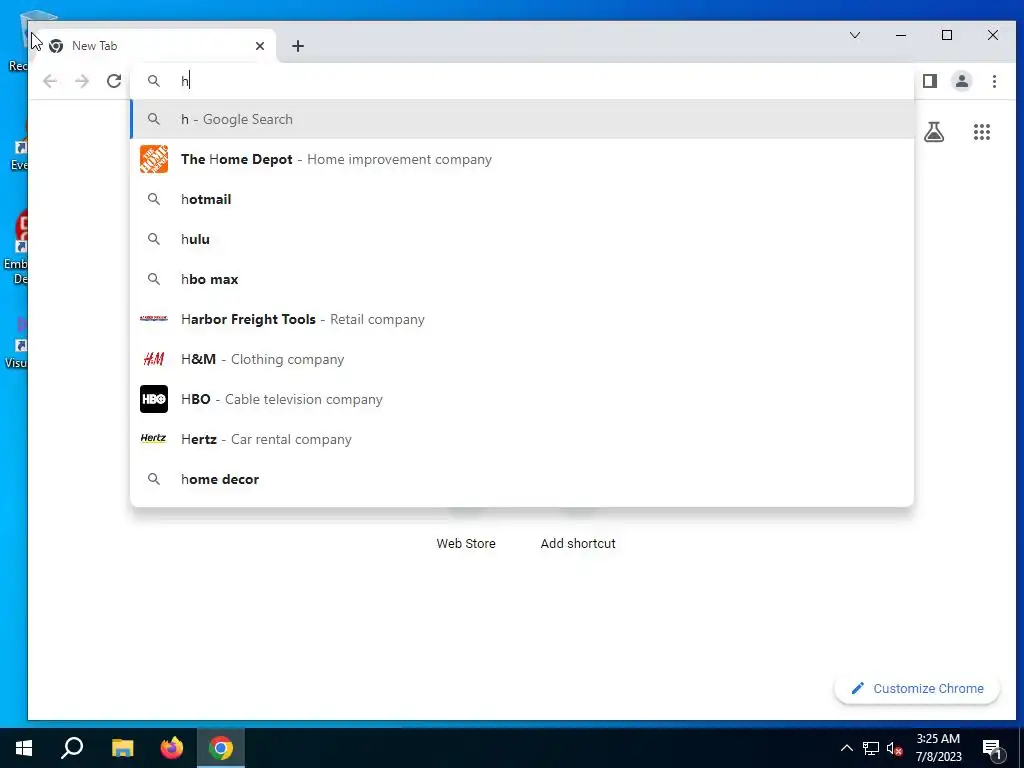Go forward with the forward arrow
This screenshot has width=1024, height=768.
(82, 81)
